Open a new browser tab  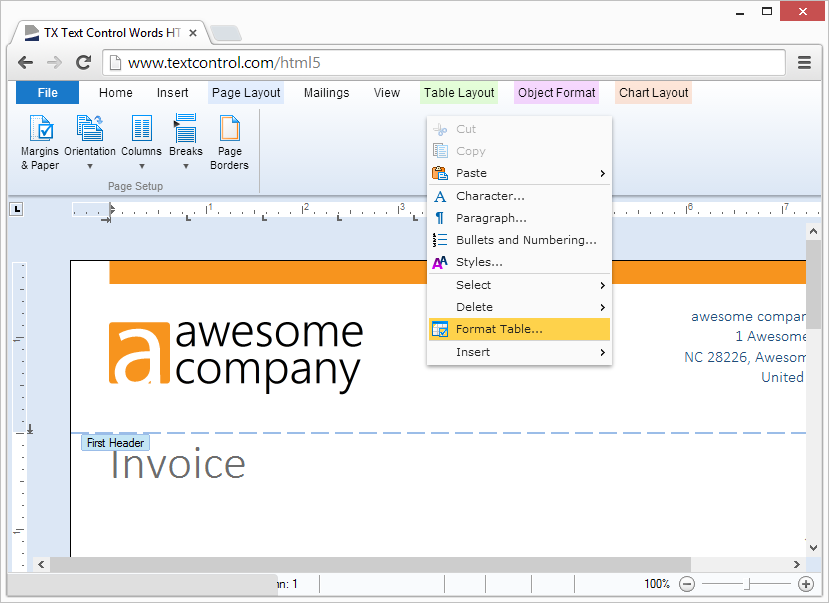pos(226,33)
